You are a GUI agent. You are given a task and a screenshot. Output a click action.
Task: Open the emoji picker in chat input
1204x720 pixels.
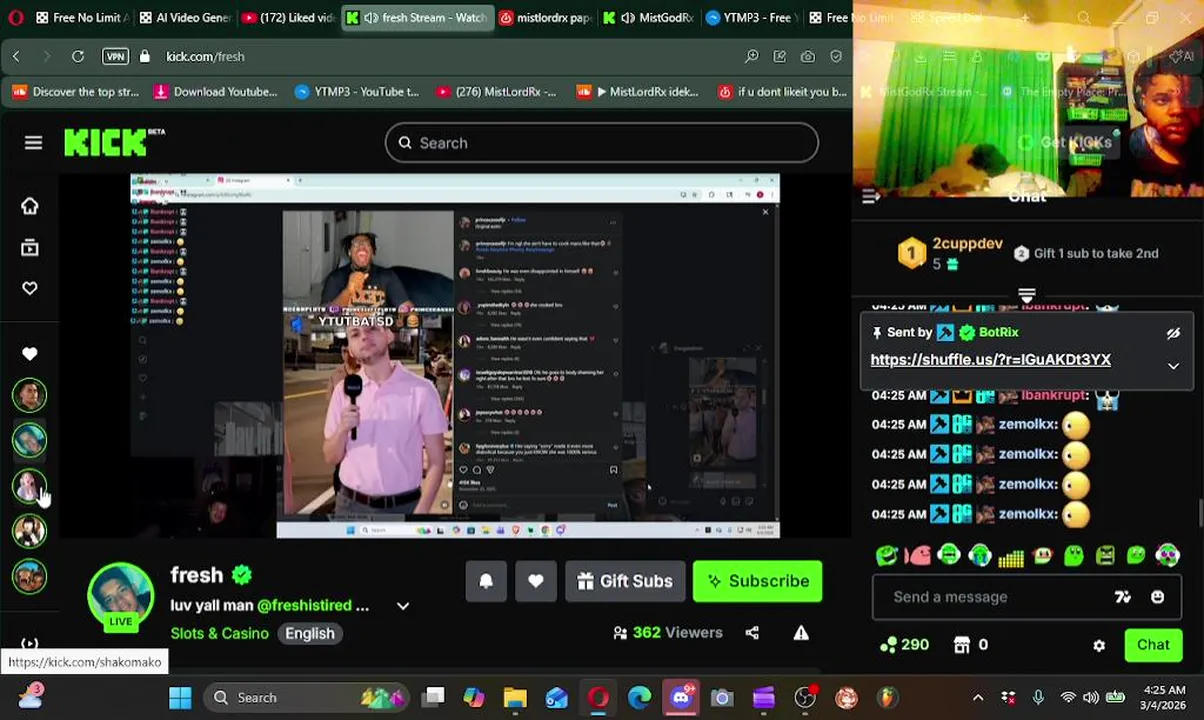(x=1157, y=597)
